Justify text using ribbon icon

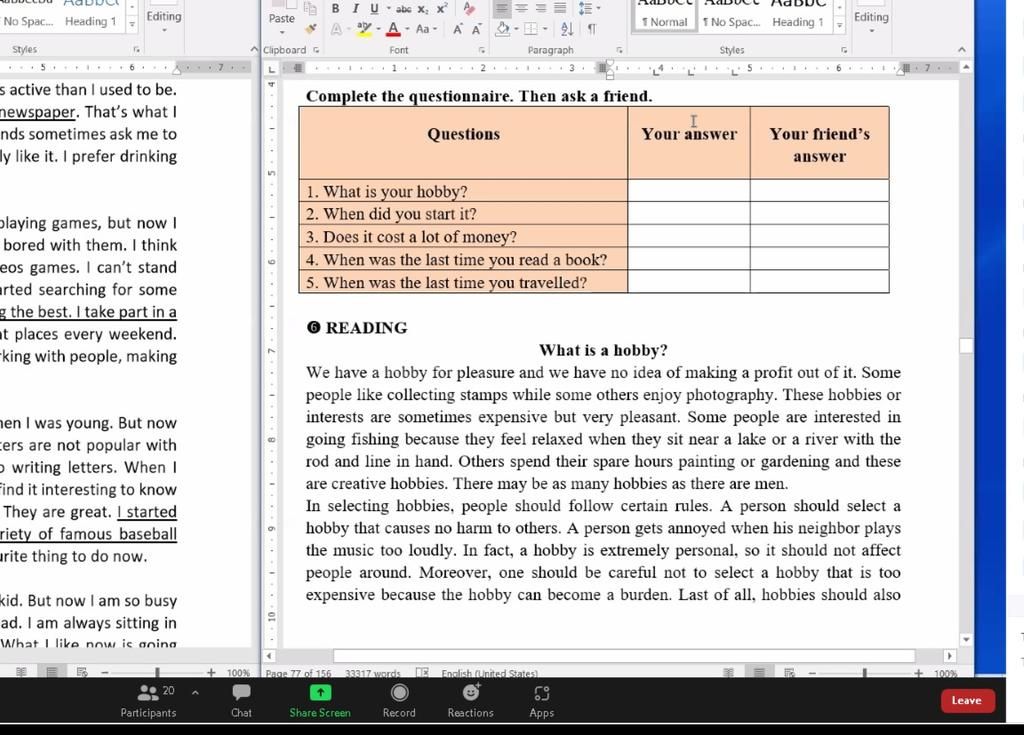560,8
